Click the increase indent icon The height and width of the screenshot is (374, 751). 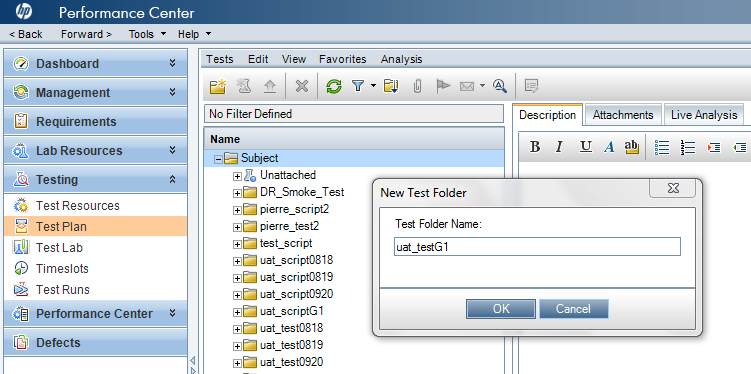point(714,147)
